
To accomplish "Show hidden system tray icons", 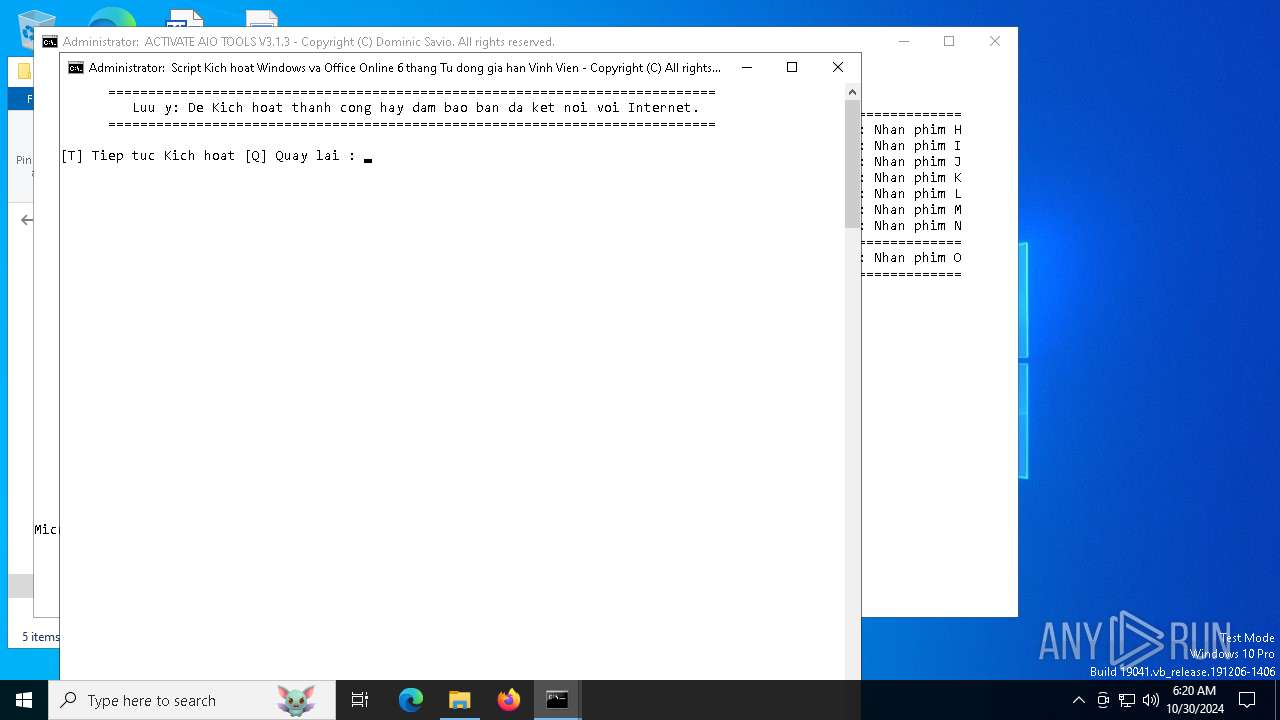I will [1078, 700].
